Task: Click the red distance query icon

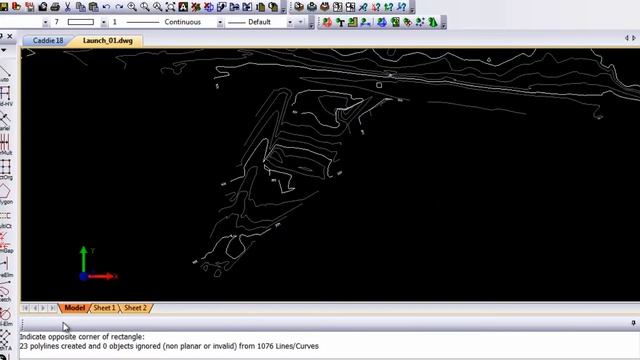Action: pos(376,7)
